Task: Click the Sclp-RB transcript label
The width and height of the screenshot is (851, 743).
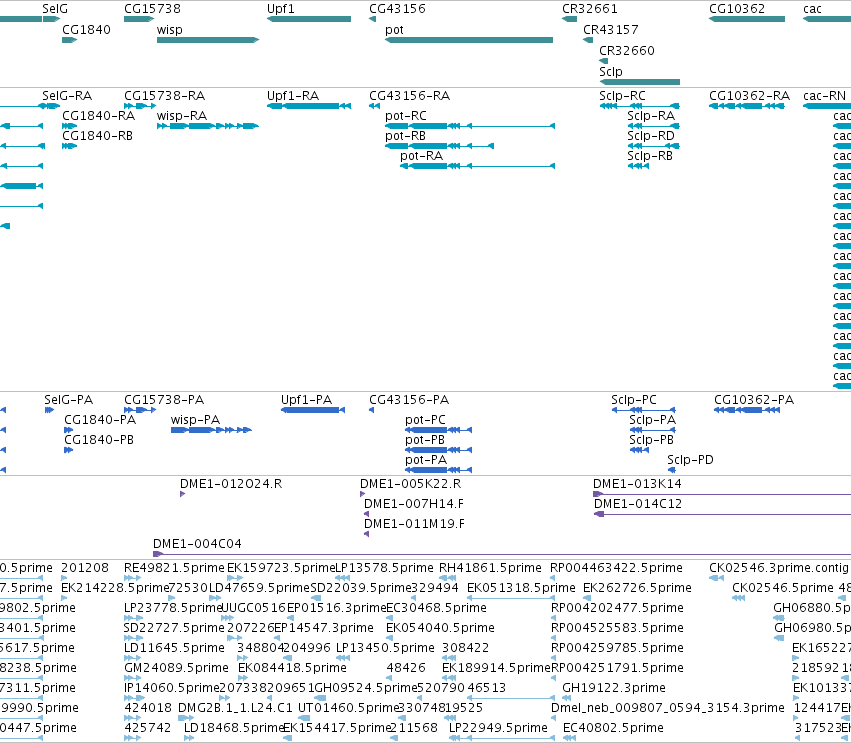Action: coord(650,156)
